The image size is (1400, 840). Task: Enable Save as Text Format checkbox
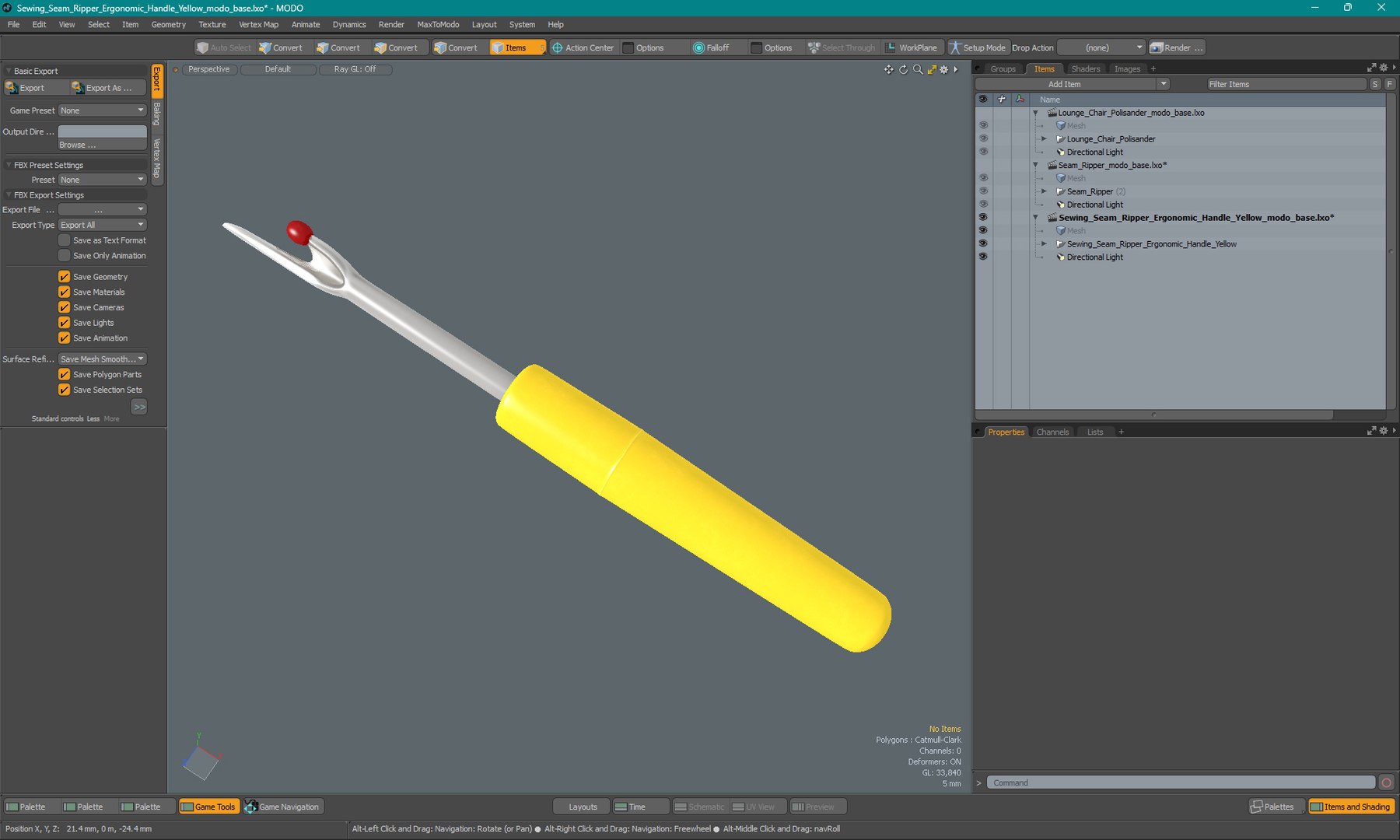point(65,240)
